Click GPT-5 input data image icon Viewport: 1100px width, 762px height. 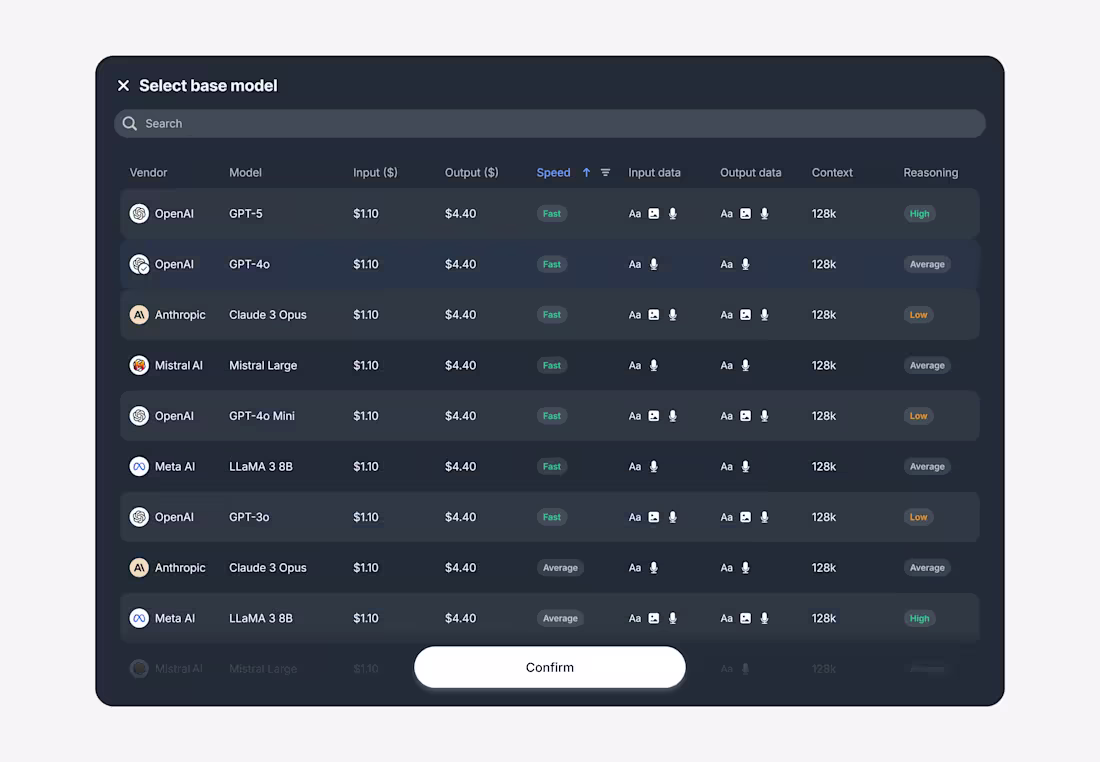coord(654,214)
